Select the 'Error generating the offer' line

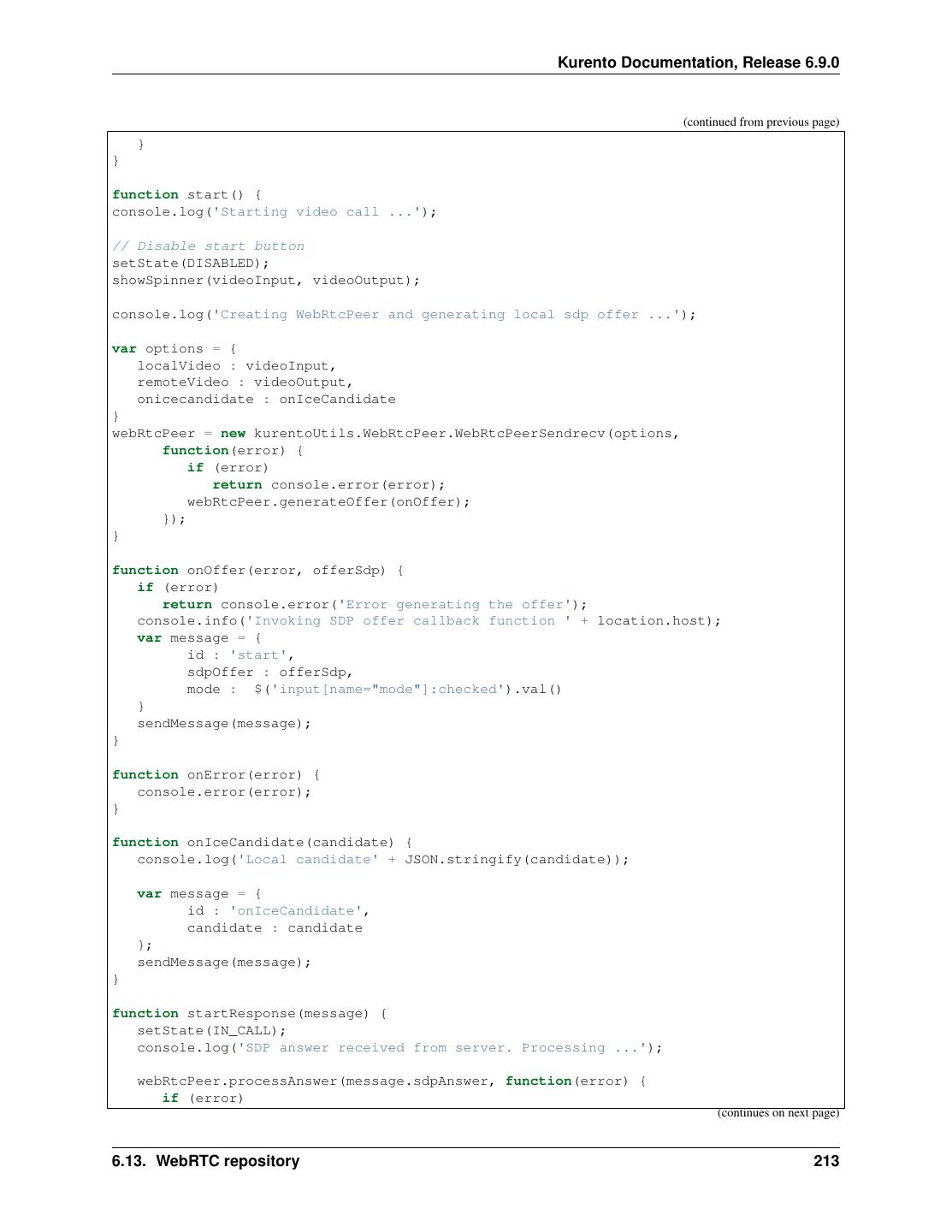click(375, 604)
